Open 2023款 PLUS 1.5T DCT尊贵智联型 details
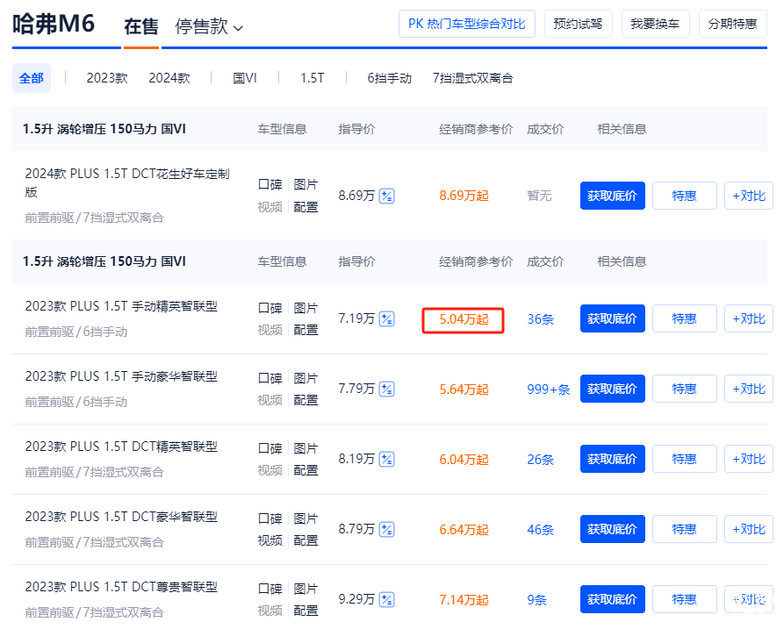 click(x=121, y=587)
